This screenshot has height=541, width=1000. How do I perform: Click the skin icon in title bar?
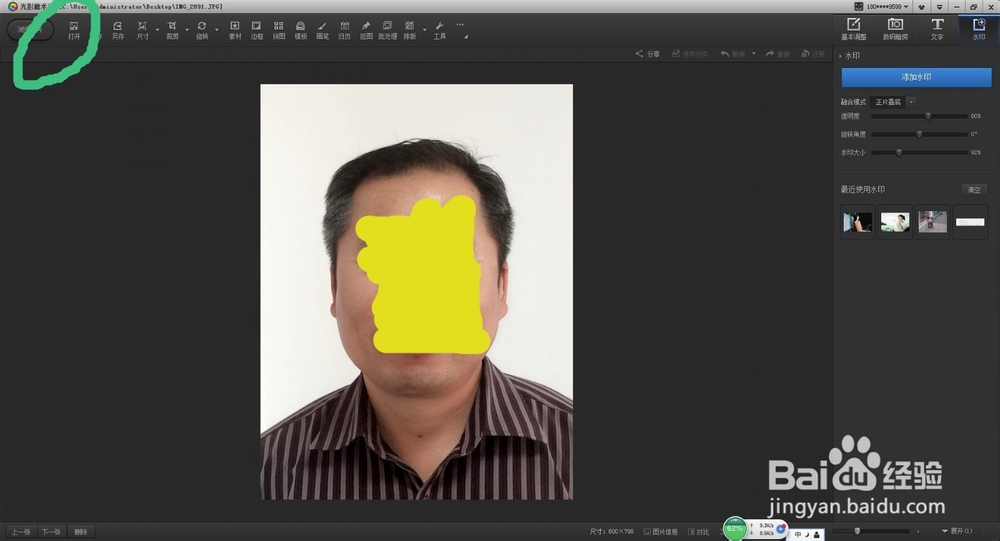click(922, 6)
